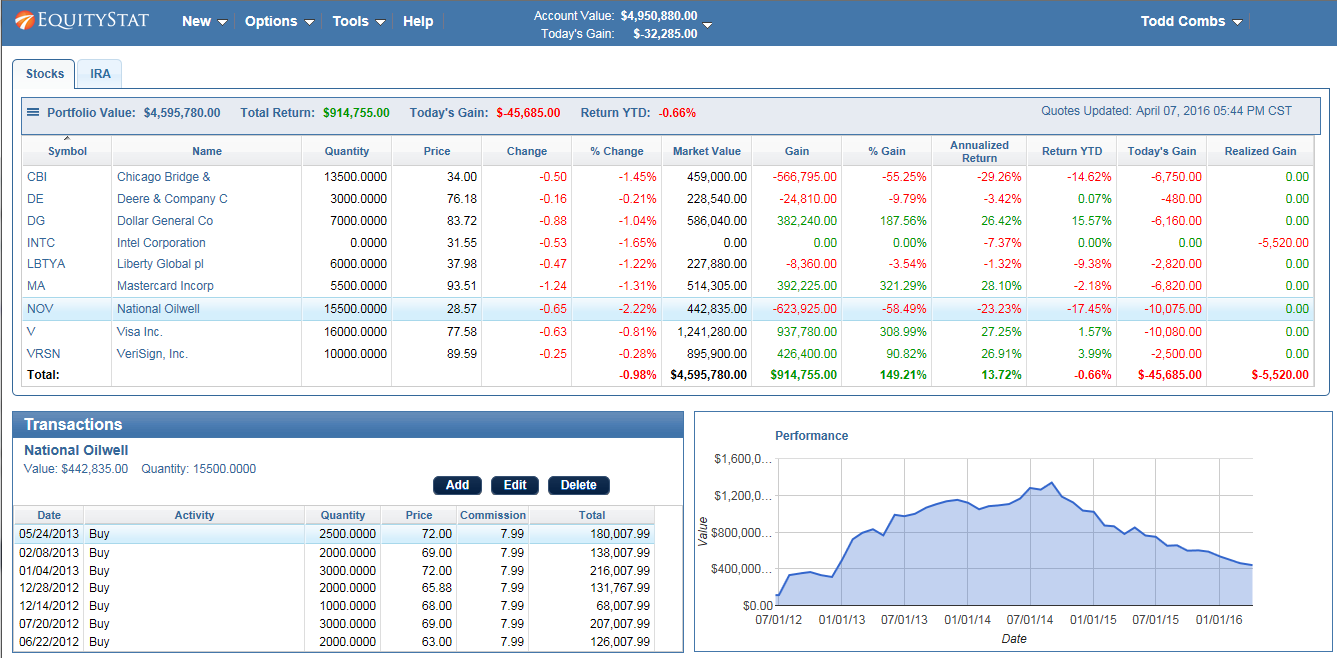The width and height of the screenshot is (1337, 658).
Task: Open the Help menu
Action: [418, 20]
